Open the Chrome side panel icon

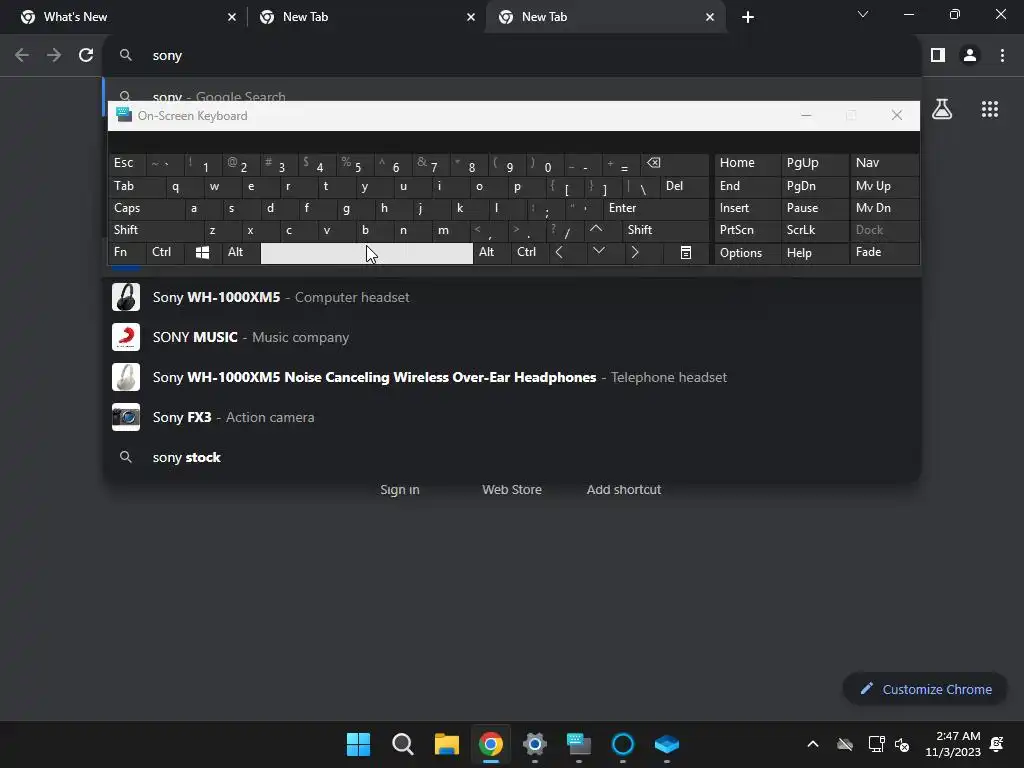[x=938, y=56]
